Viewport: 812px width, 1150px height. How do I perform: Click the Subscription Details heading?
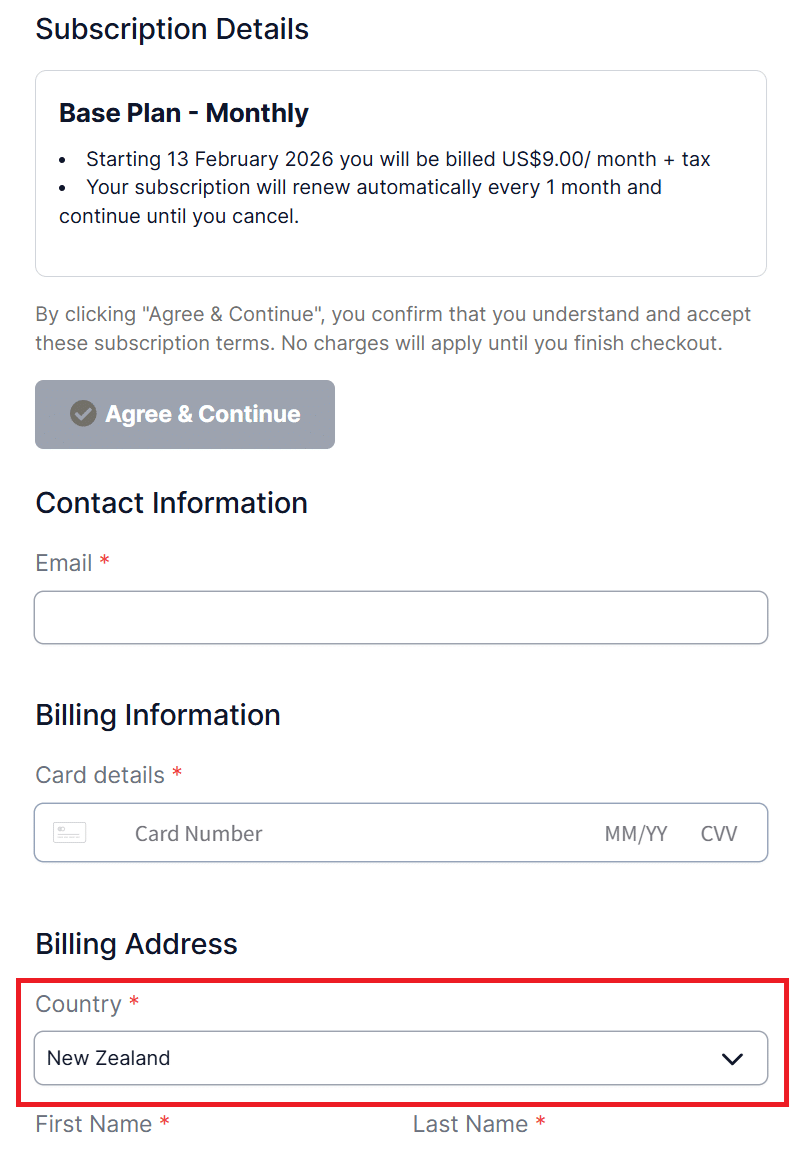(172, 29)
